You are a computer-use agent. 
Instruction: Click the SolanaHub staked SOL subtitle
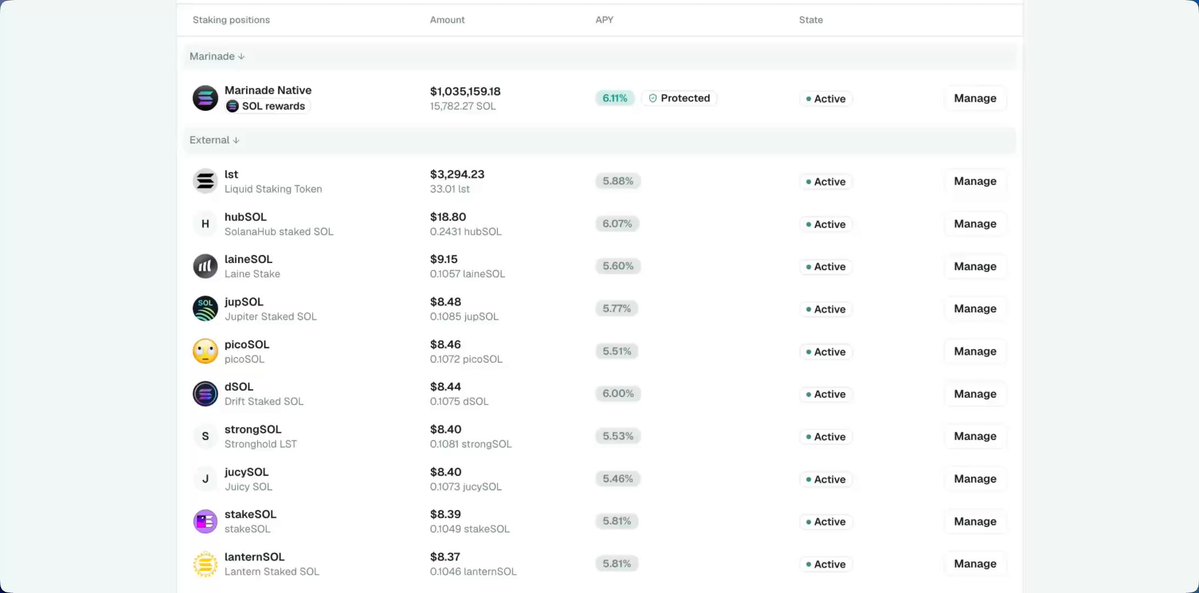tap(279, 232)
